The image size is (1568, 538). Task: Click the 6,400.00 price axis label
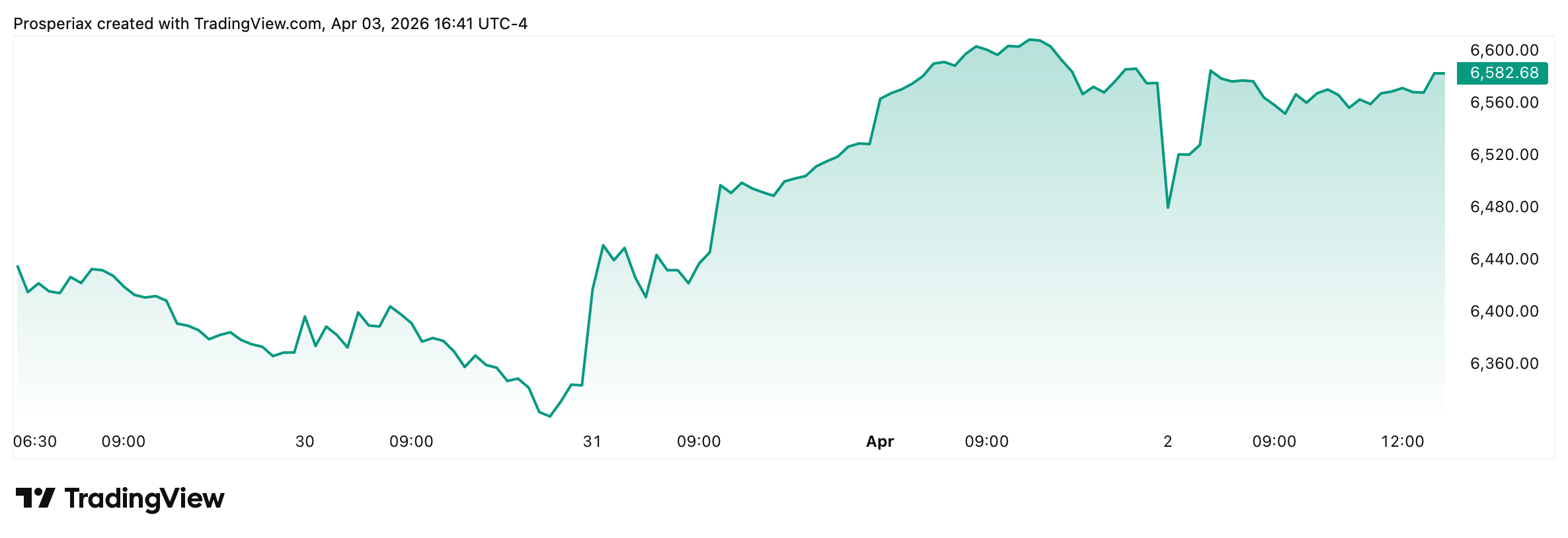coord(1504,311)
